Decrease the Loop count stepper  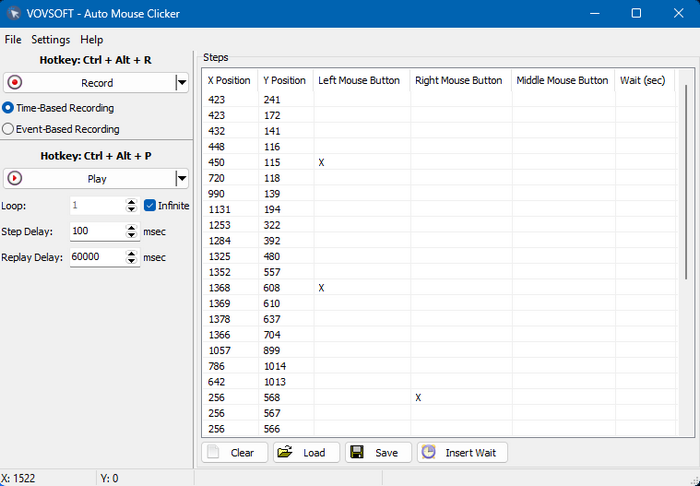tap(131, 209)
